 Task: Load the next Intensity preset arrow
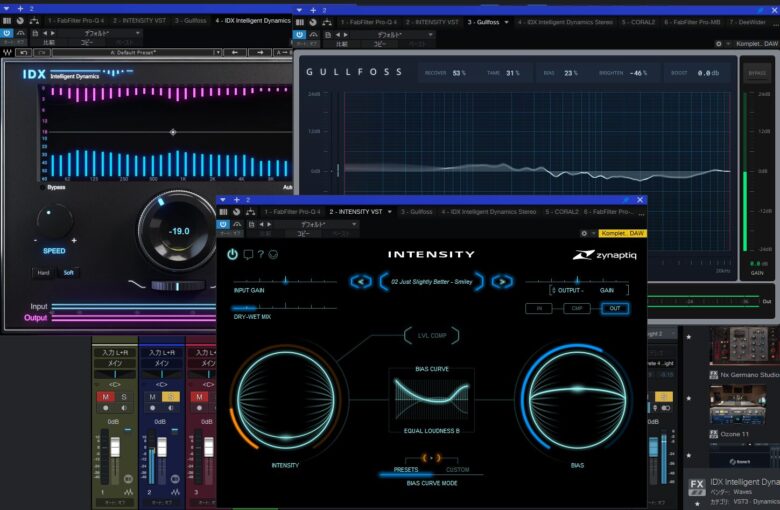coord(501,281)
